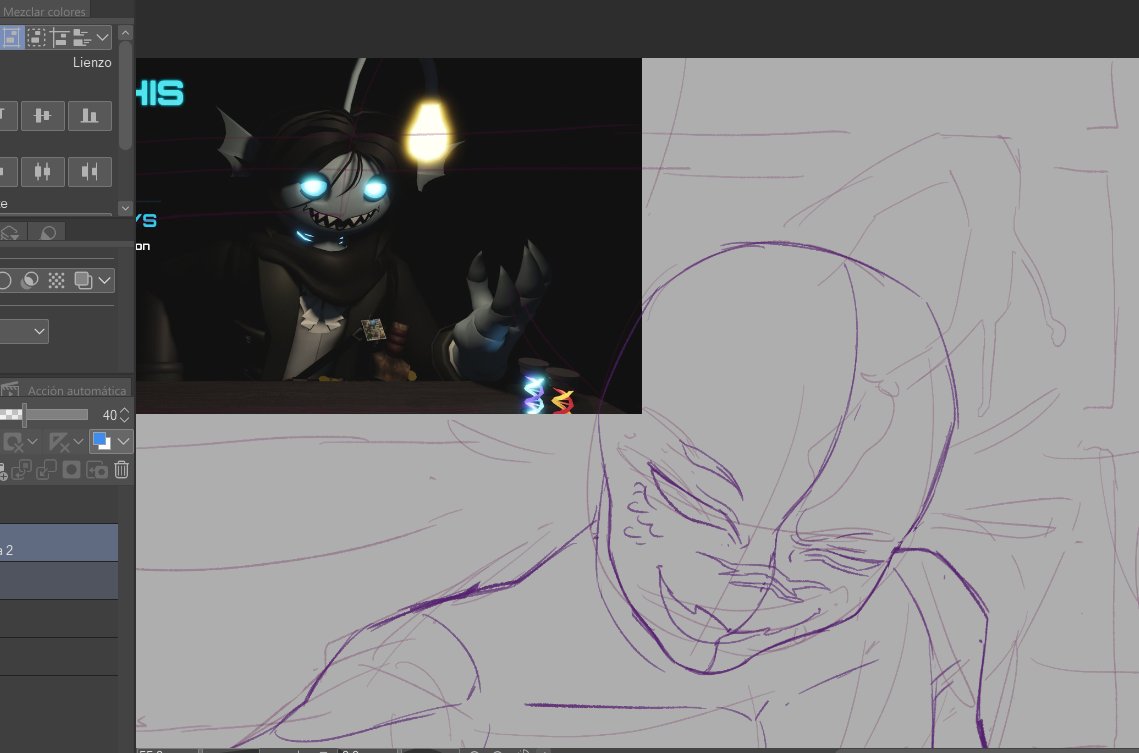Open the Mezclar colores tab
This screenshot has width=1139, height=753.
[44, 11]
